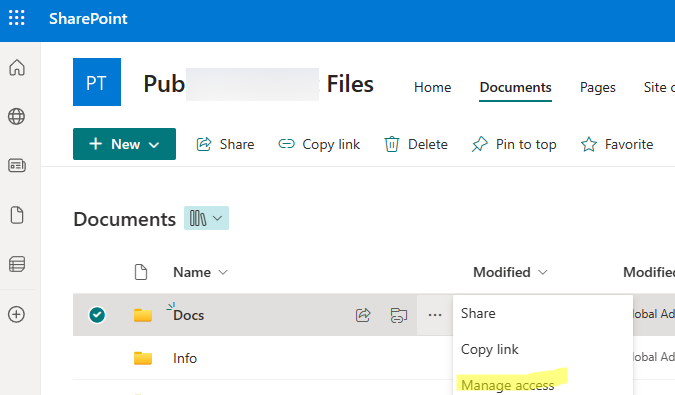This screenshot has width=675, height=395.
Task: Go to SharePoint home via header title
Action: (x=88, y=19)
